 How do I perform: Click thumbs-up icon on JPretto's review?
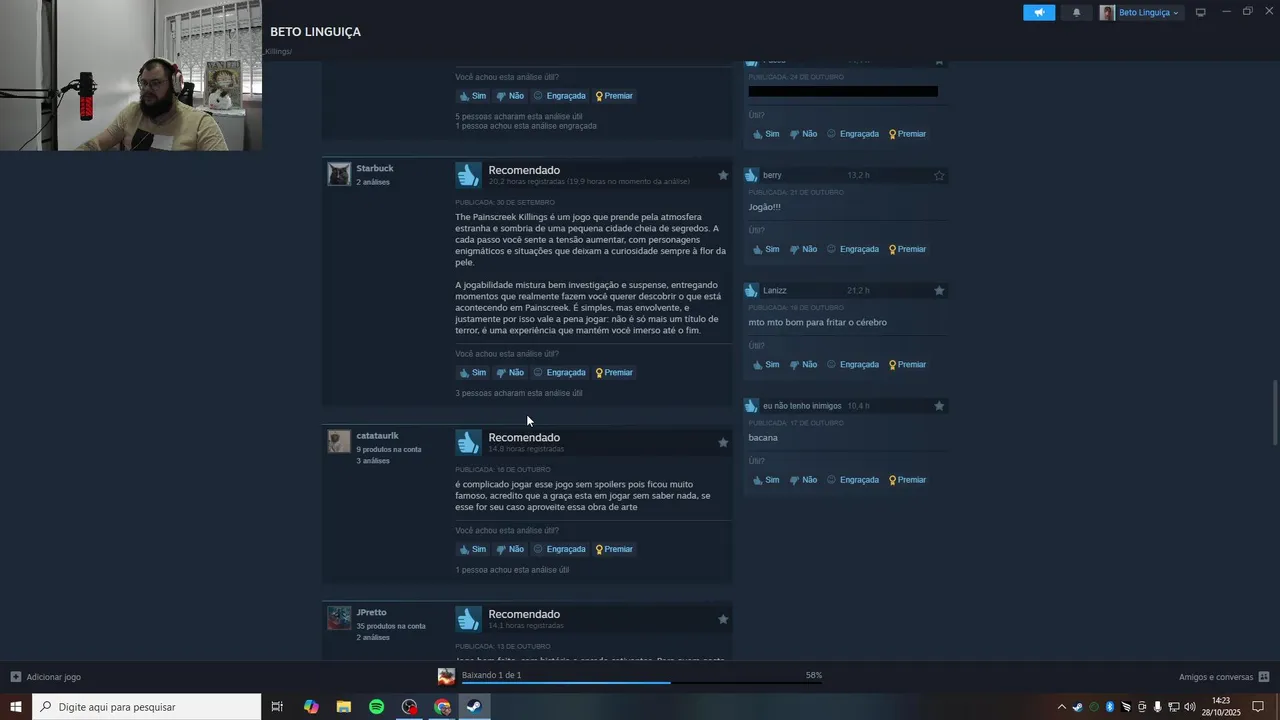click(468, 619)
